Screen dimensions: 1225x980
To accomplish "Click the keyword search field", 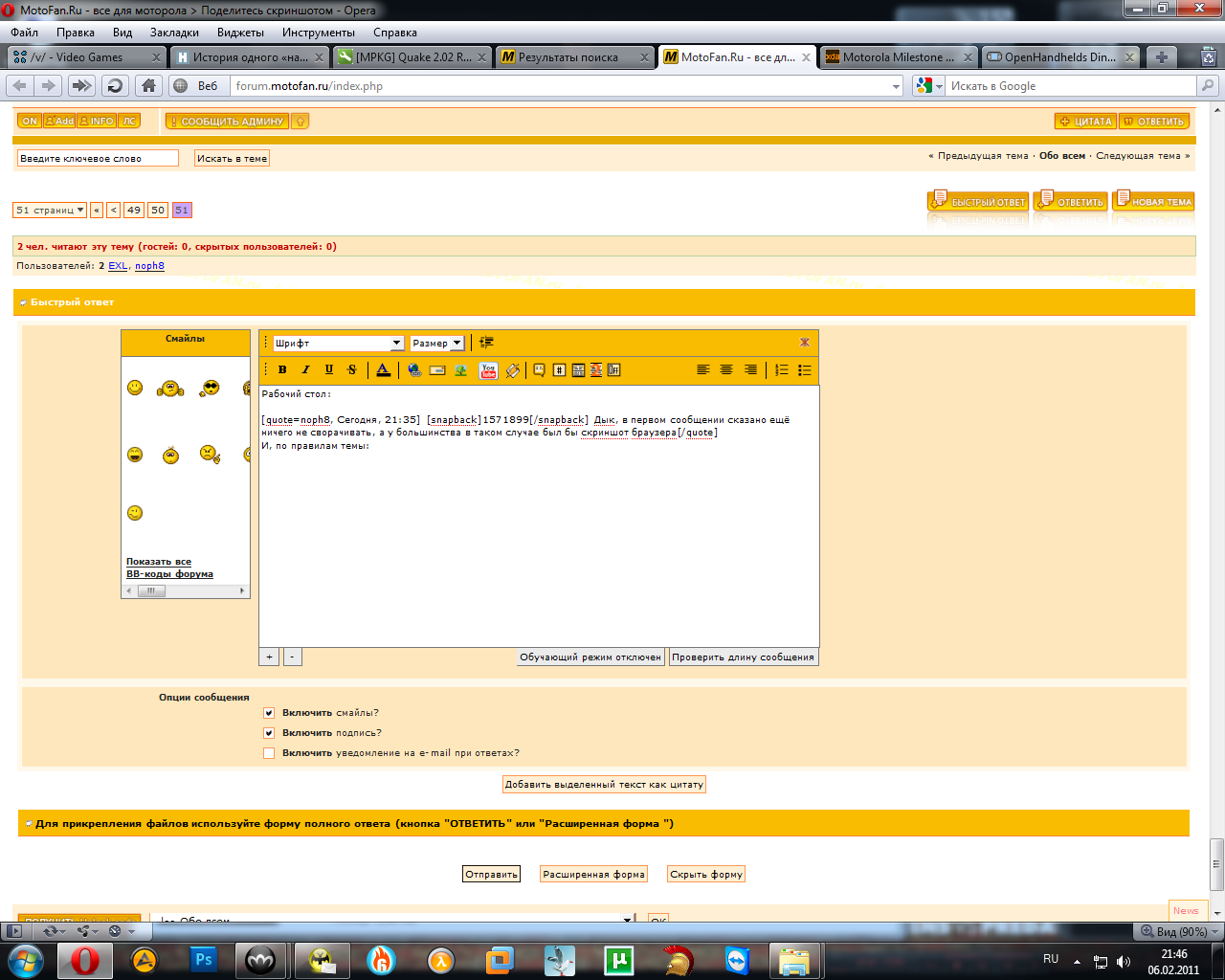I will point(98,158).
